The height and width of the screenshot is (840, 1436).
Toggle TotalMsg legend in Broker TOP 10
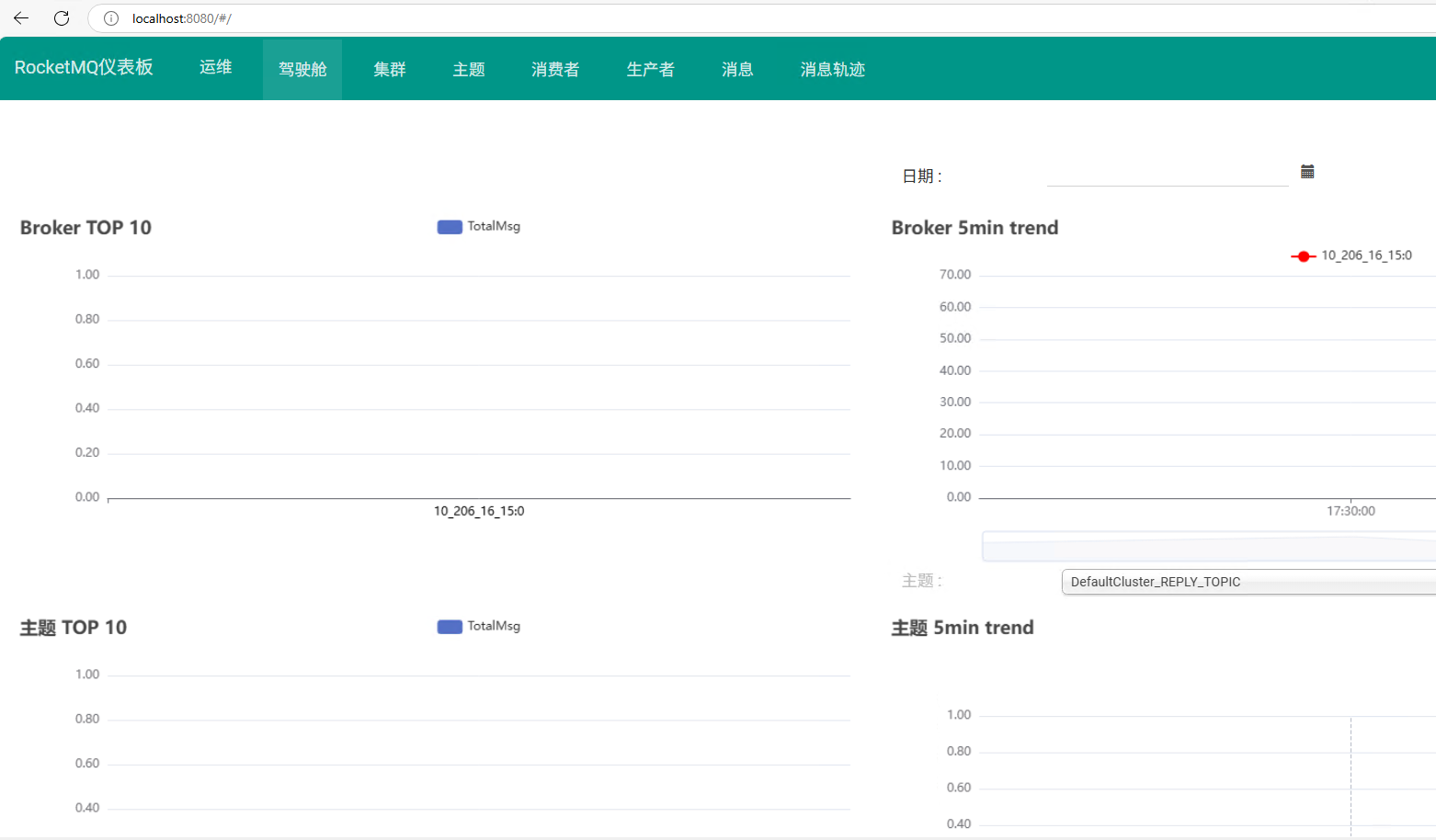click(478, 226)
